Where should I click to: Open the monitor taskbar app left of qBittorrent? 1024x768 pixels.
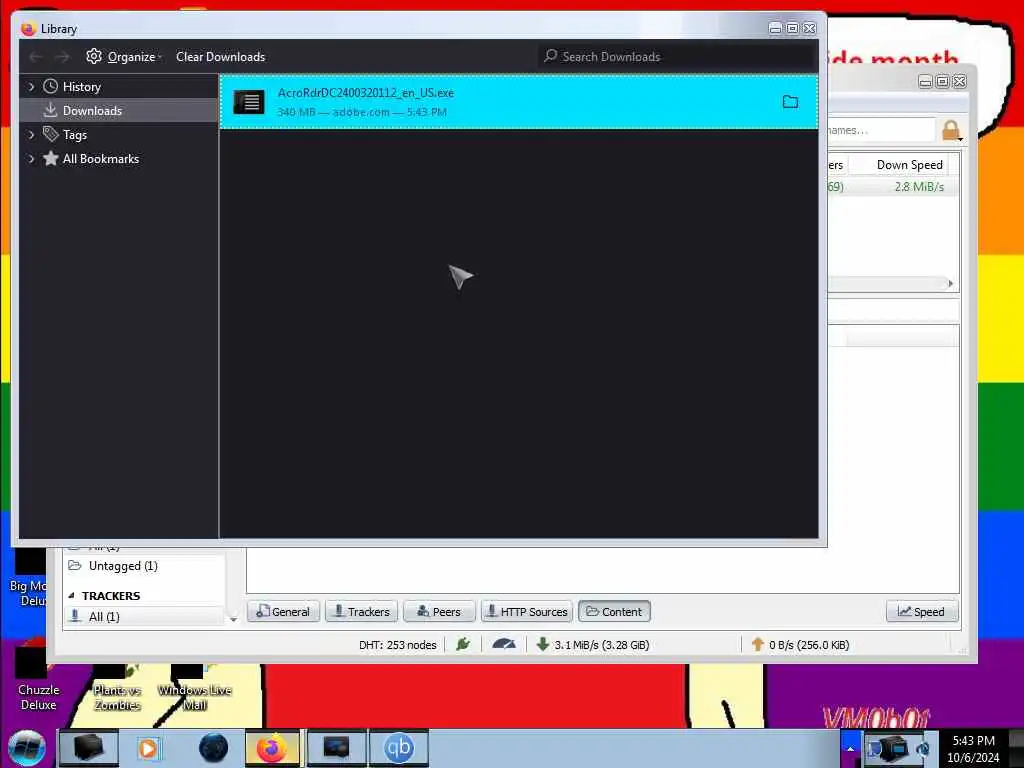336,748
